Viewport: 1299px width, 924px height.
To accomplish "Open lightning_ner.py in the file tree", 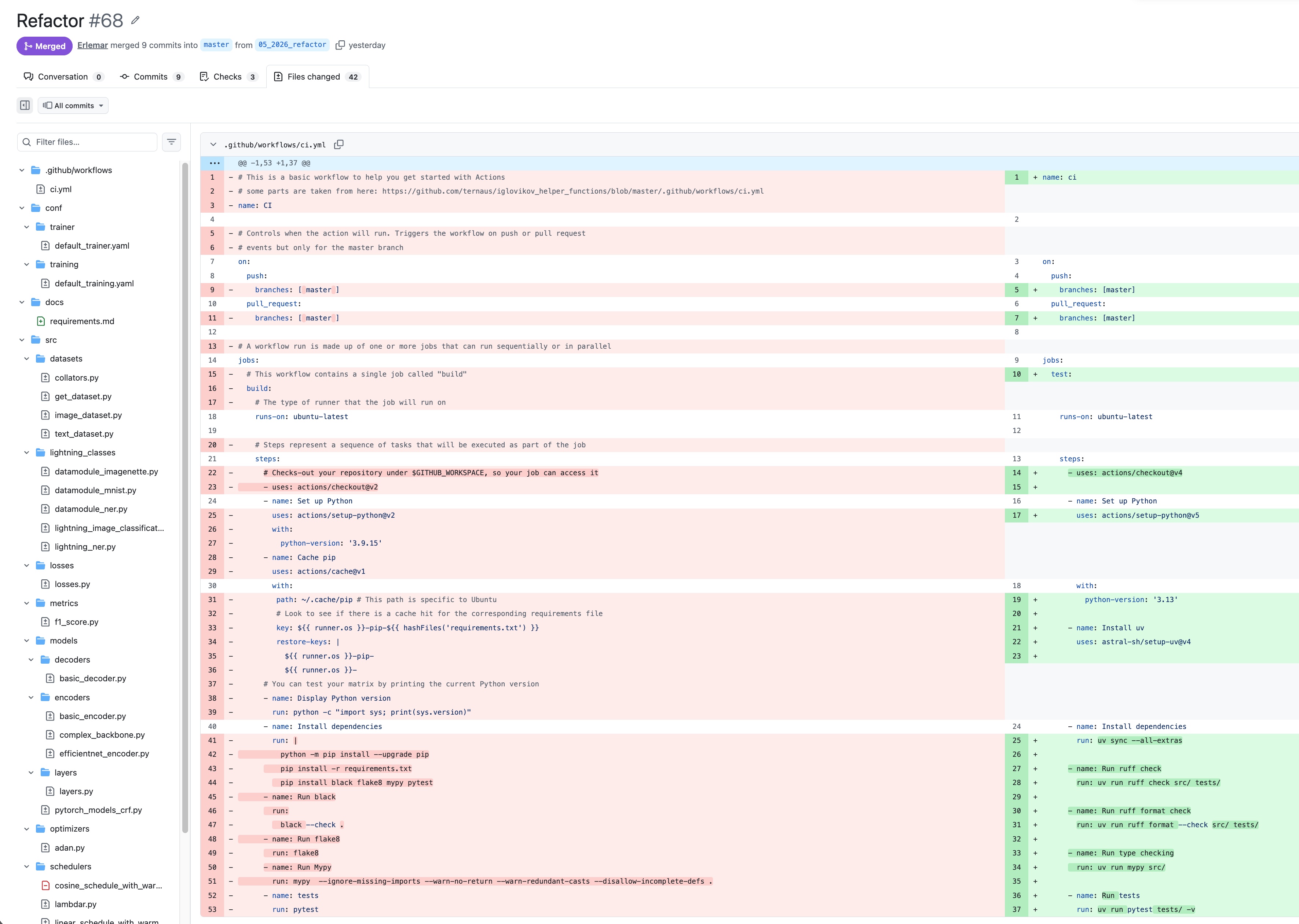I will pyautogui.click(x=85, y=547).
